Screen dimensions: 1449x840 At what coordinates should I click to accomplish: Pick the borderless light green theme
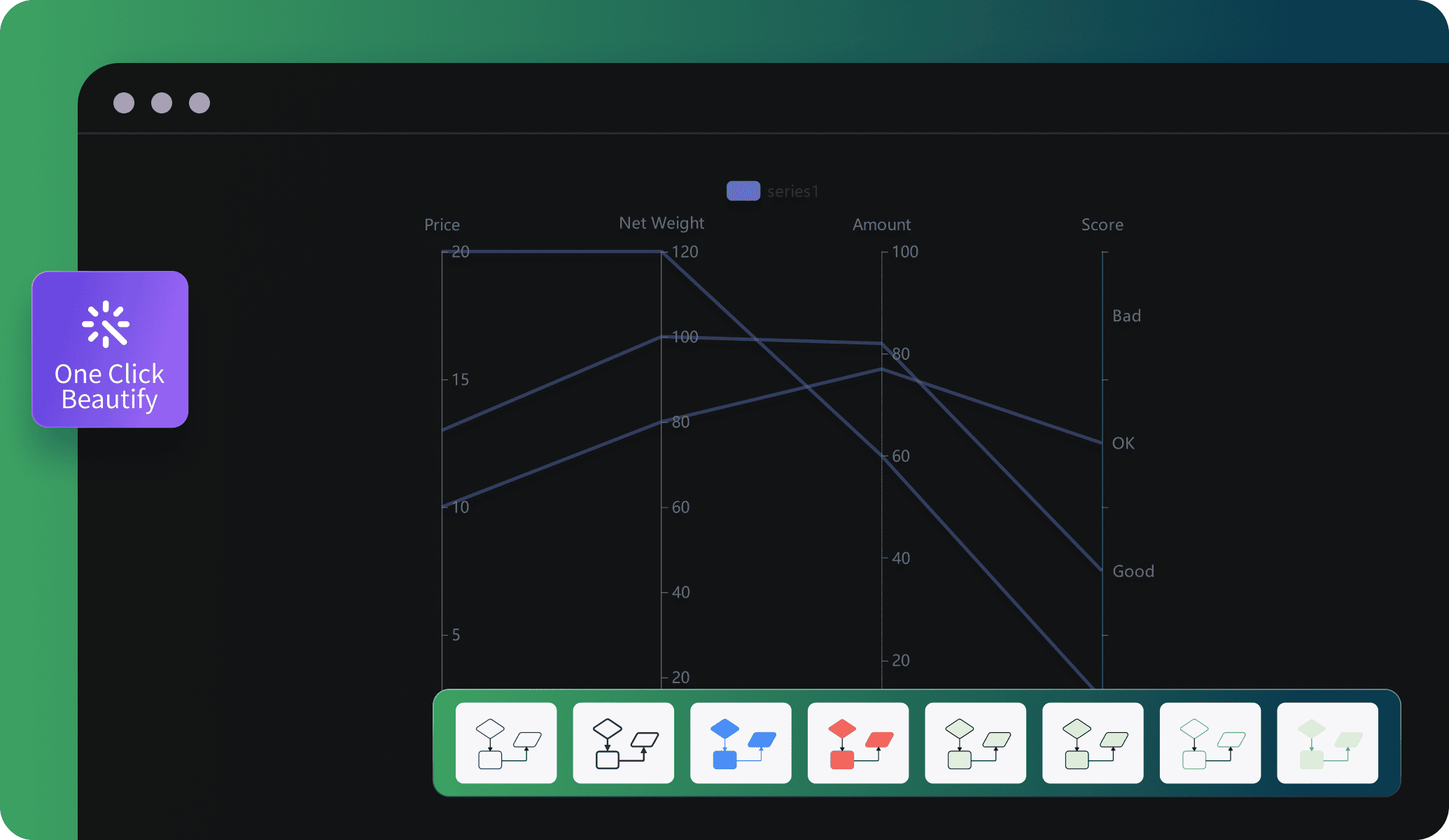pos(1328,743)
